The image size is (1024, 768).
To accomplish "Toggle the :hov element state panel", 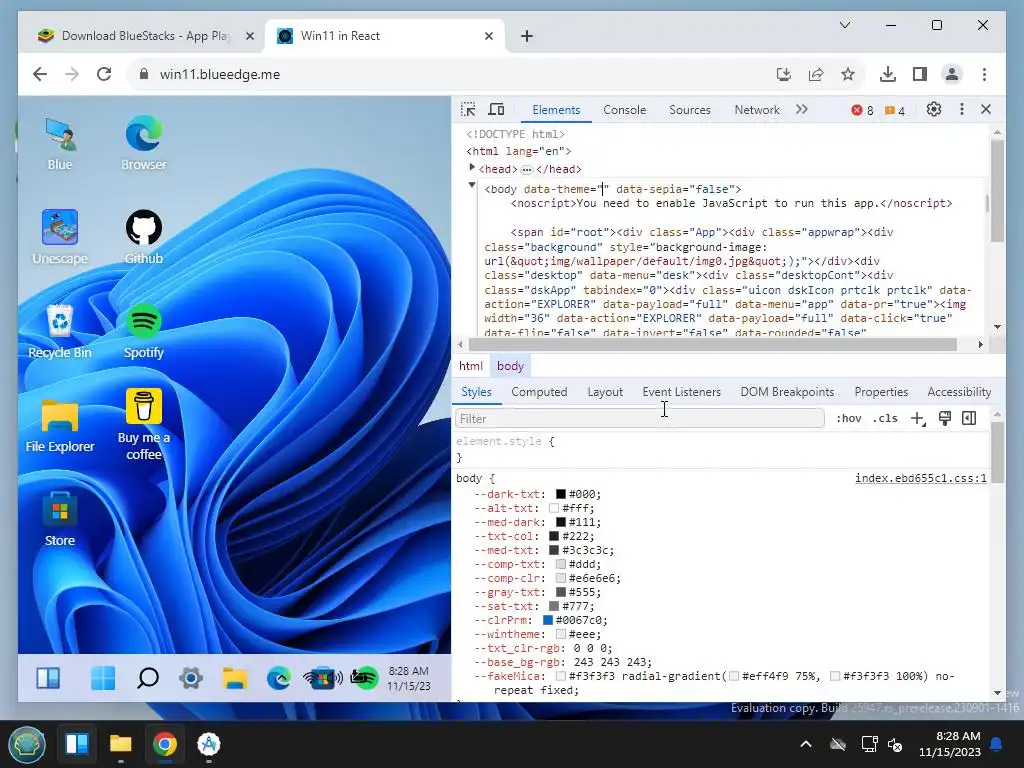I will [848, 419].
